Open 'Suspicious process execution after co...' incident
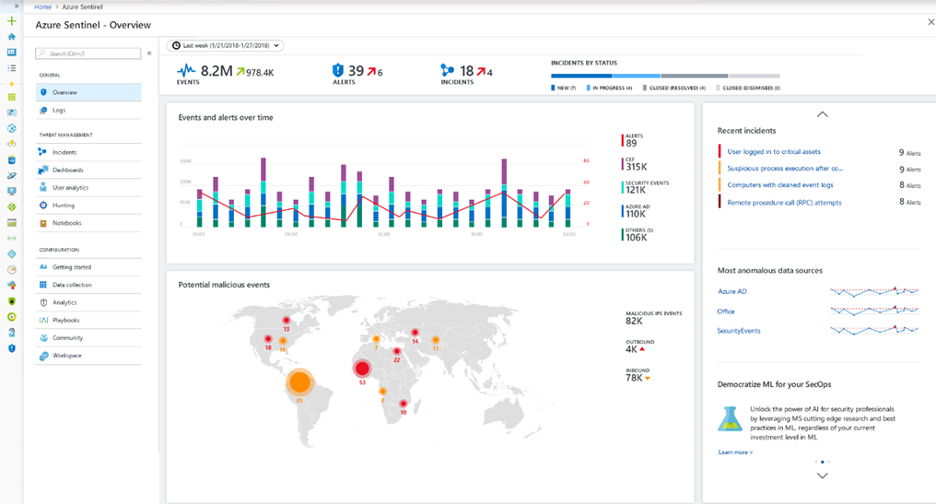This screenshot has height=504, width=936. point(785,168)
